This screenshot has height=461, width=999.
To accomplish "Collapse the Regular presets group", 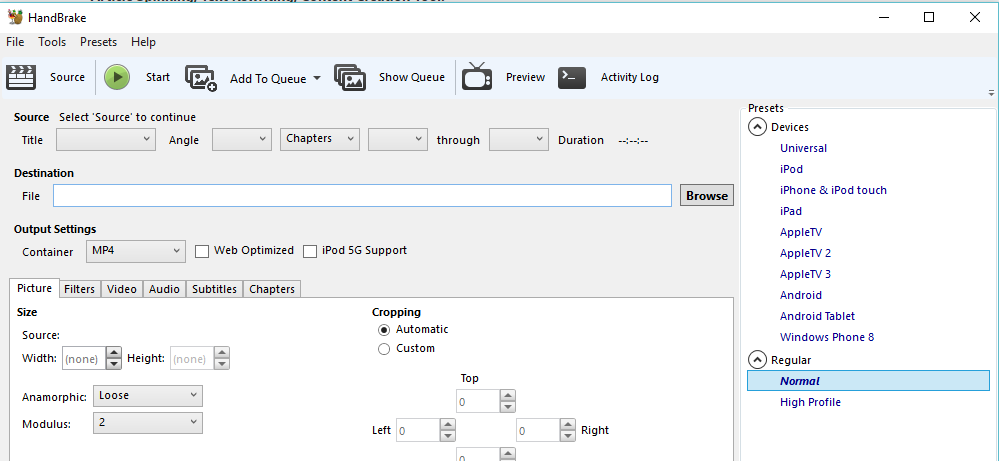I will click(x=756, y=360).
